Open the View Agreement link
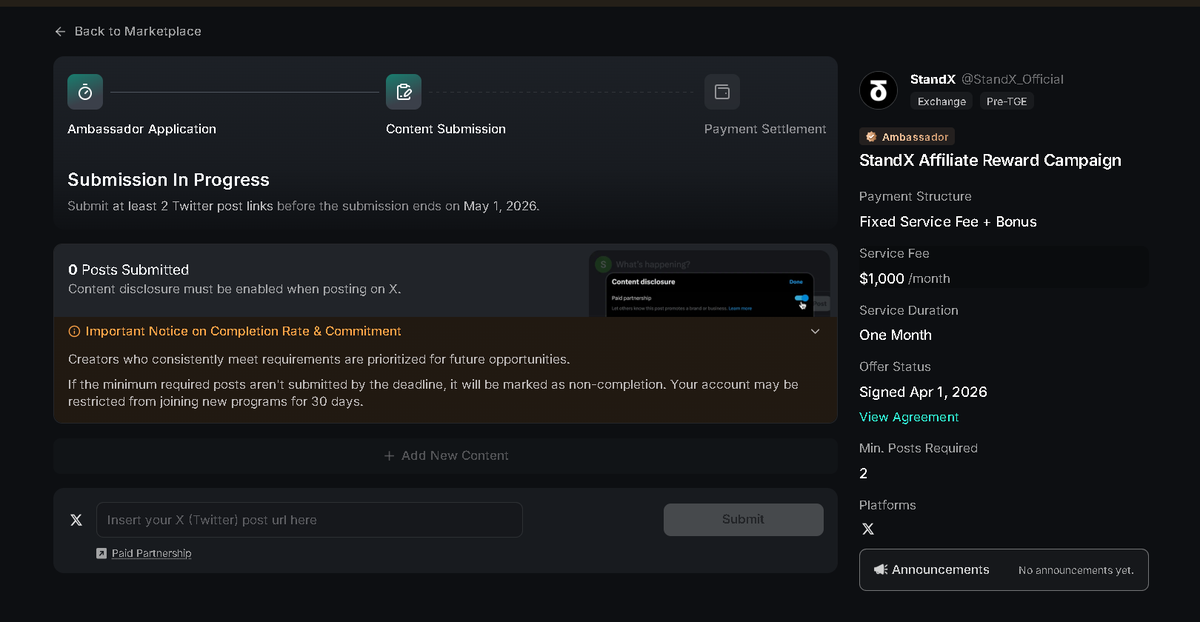Image resolution: width=1200 pixels, height=622 pixels. (x=909, y=417)
